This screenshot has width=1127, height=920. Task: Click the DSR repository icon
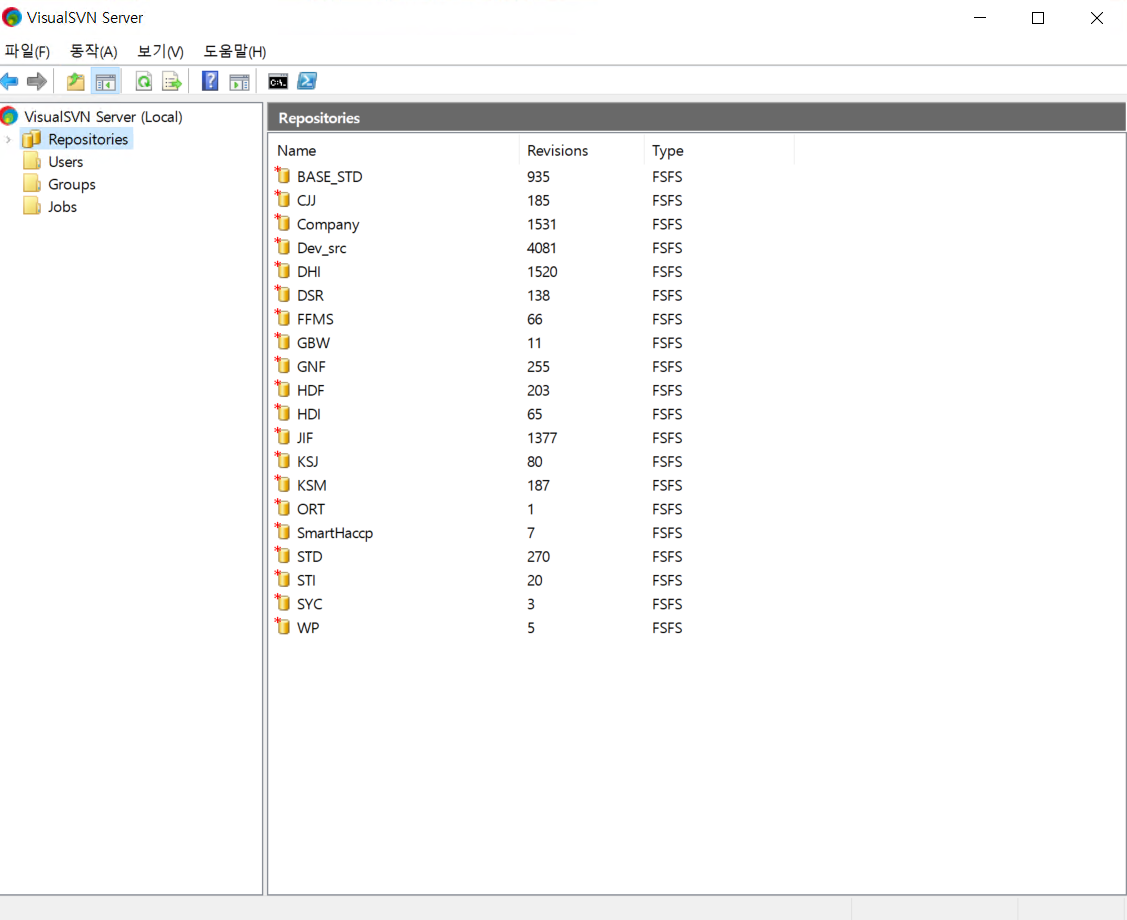point(282,294)
